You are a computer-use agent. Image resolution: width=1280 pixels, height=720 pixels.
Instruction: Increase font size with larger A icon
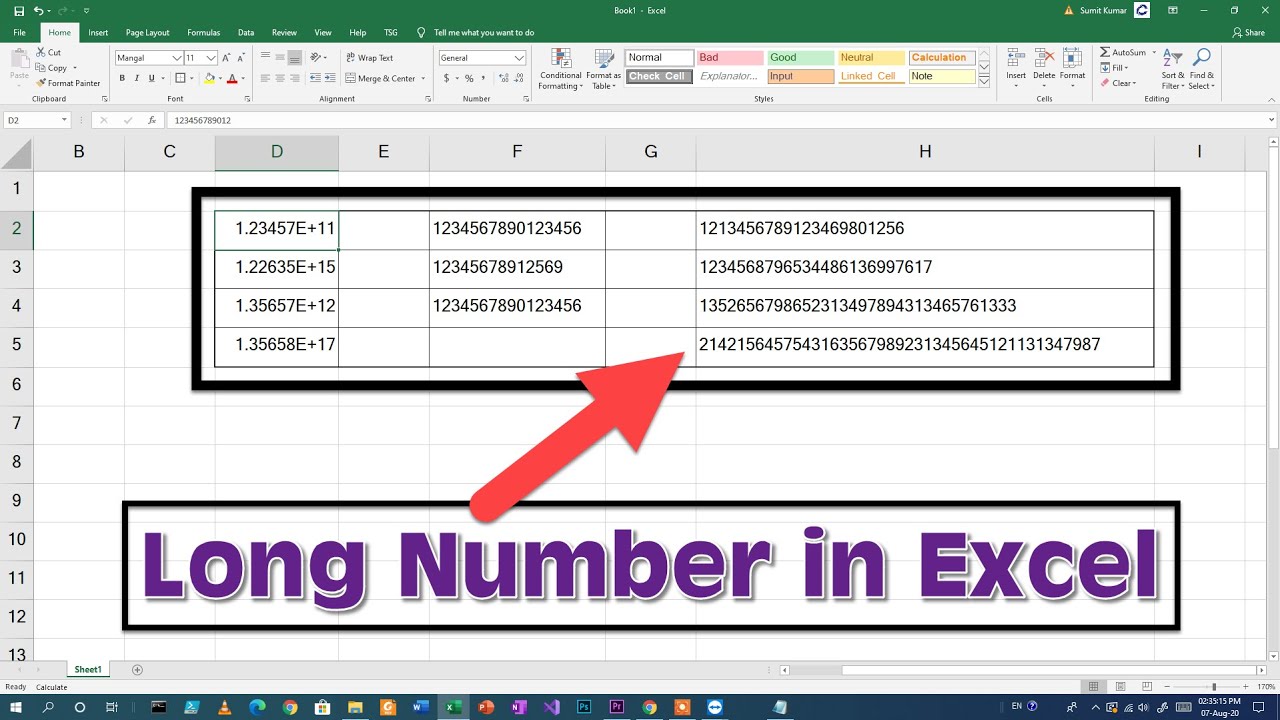pyautogui.click(x=227, y=58)
